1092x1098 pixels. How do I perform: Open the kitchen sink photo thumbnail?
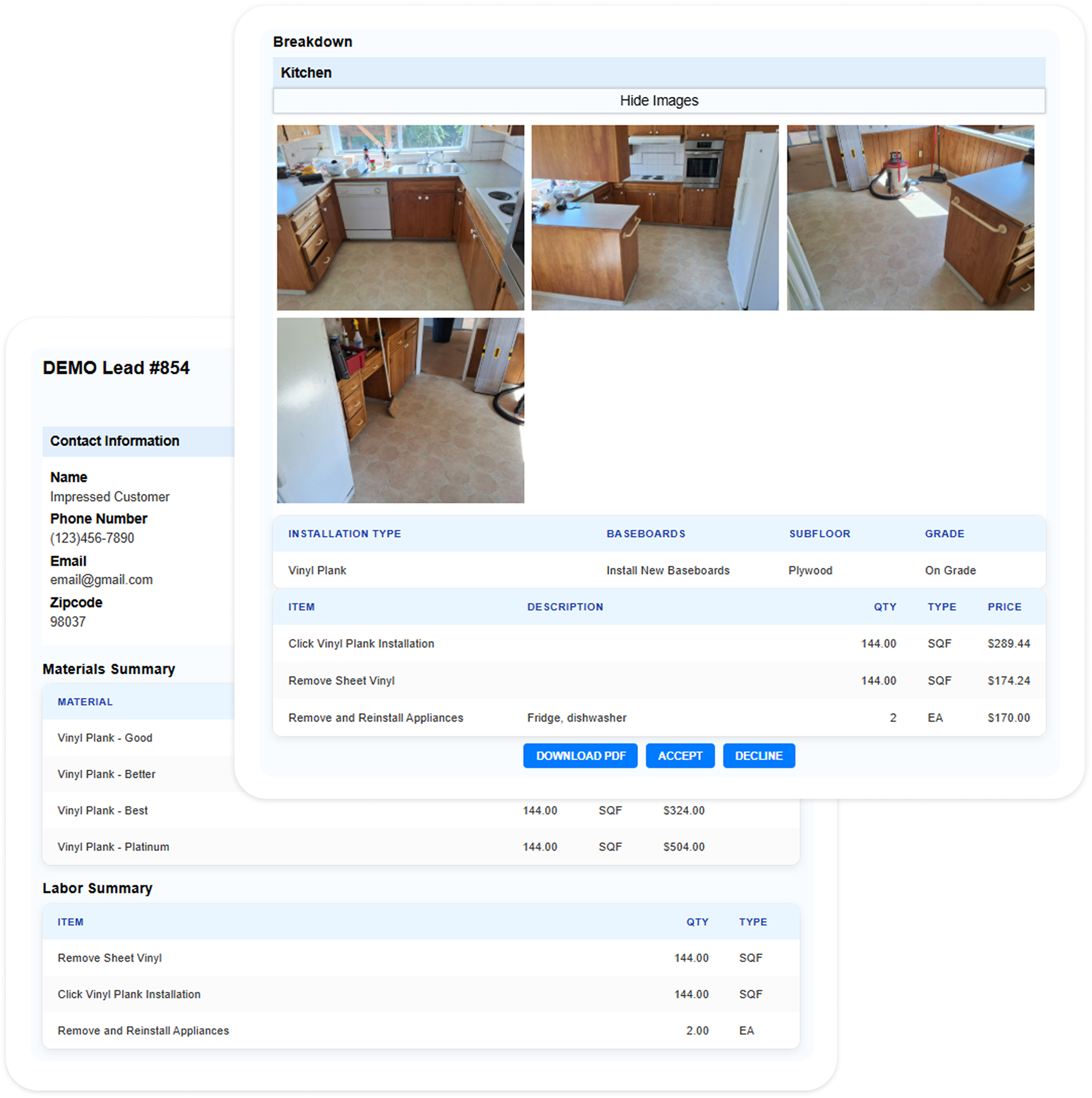399,216
